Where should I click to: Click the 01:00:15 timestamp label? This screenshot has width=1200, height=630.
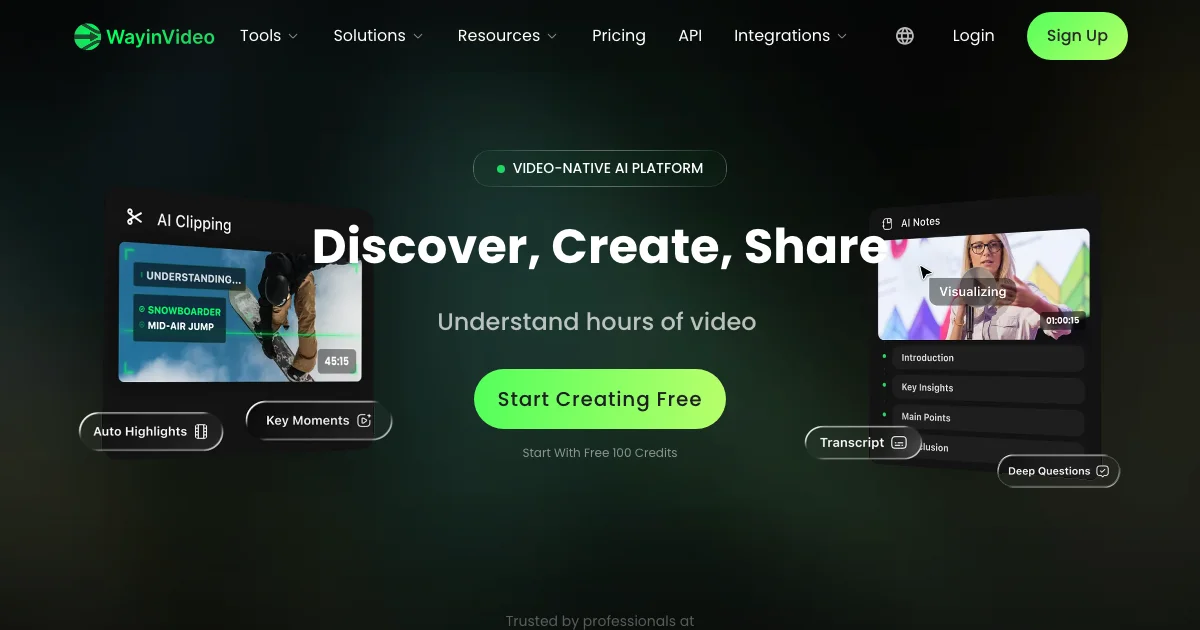(1062, 321)
